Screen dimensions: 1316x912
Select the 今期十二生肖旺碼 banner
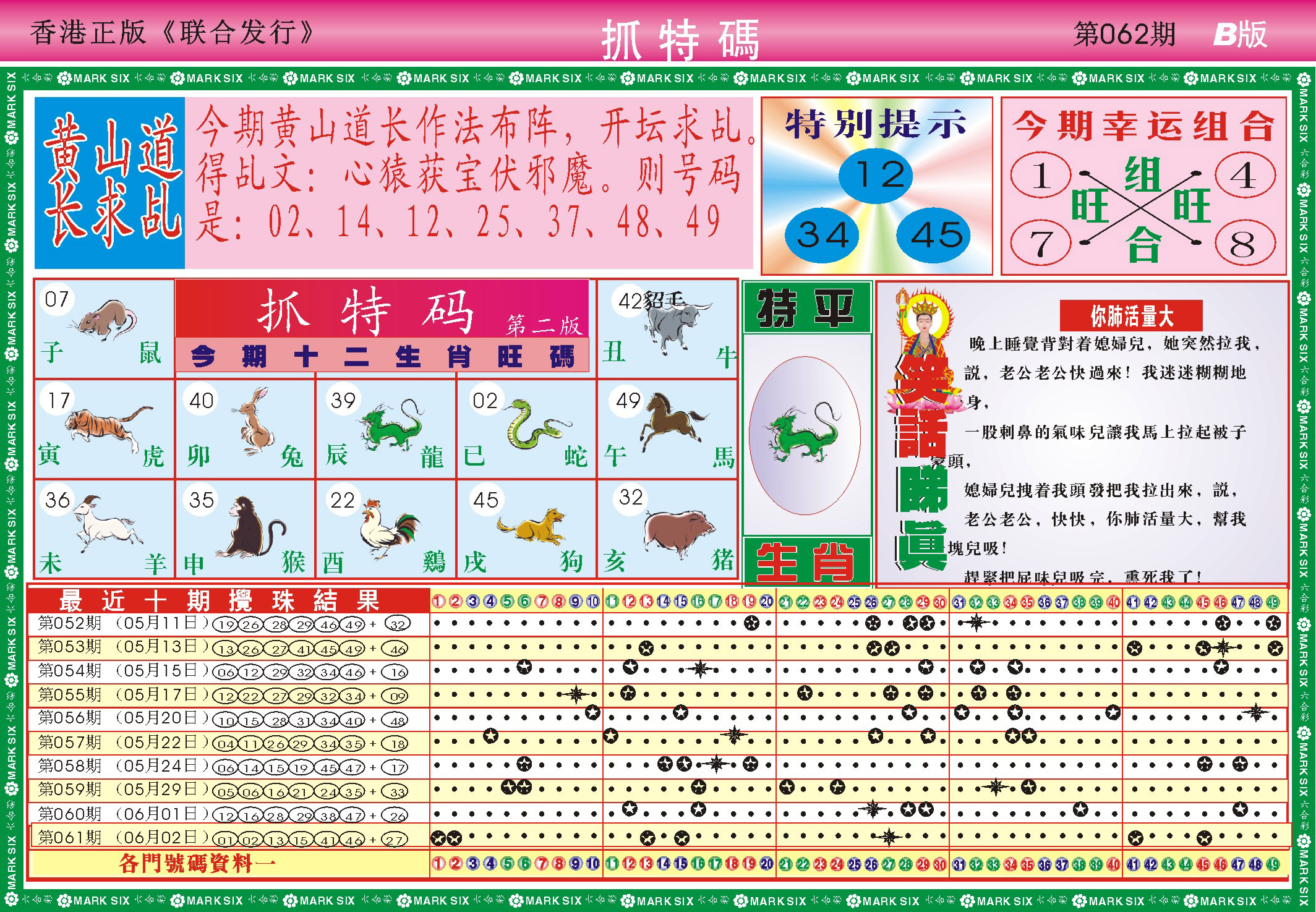tap(382, 356)
